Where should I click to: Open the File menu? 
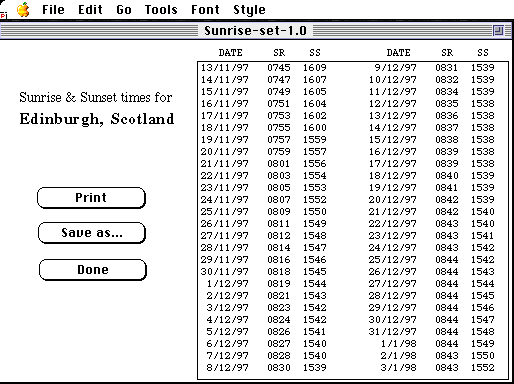(x=53, y=9)
